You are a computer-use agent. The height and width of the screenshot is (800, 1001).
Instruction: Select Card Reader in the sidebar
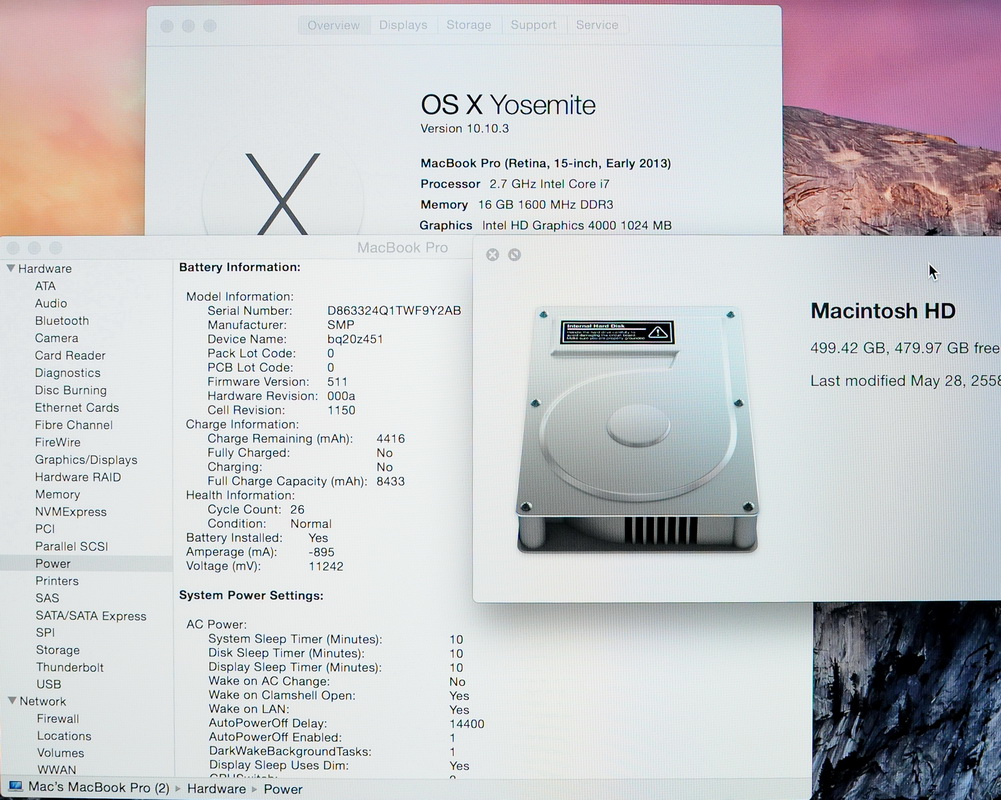[x=70, y=355]
